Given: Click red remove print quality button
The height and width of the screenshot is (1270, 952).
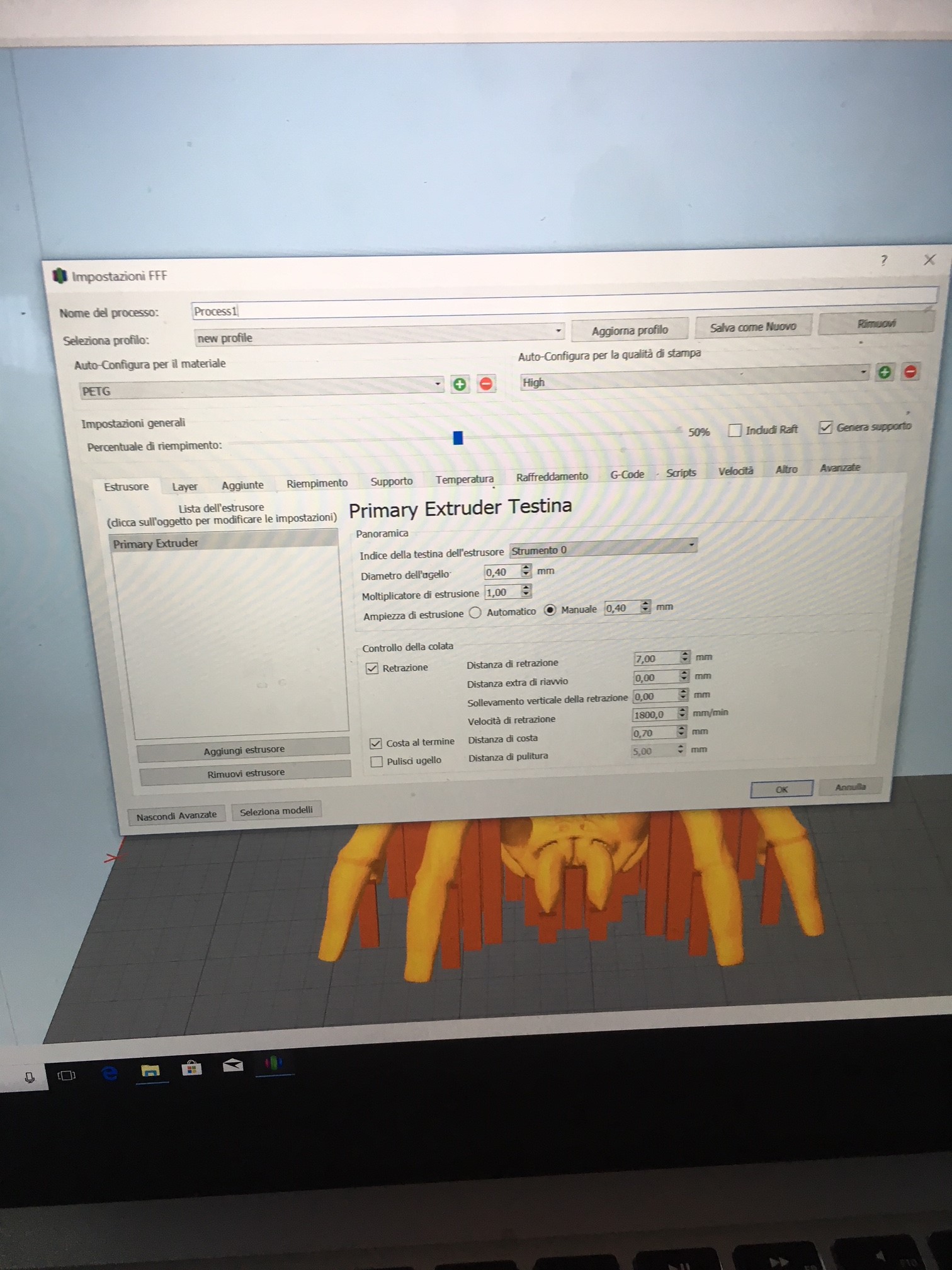Looking at the screenshot, I should click(x=910, y=371).
